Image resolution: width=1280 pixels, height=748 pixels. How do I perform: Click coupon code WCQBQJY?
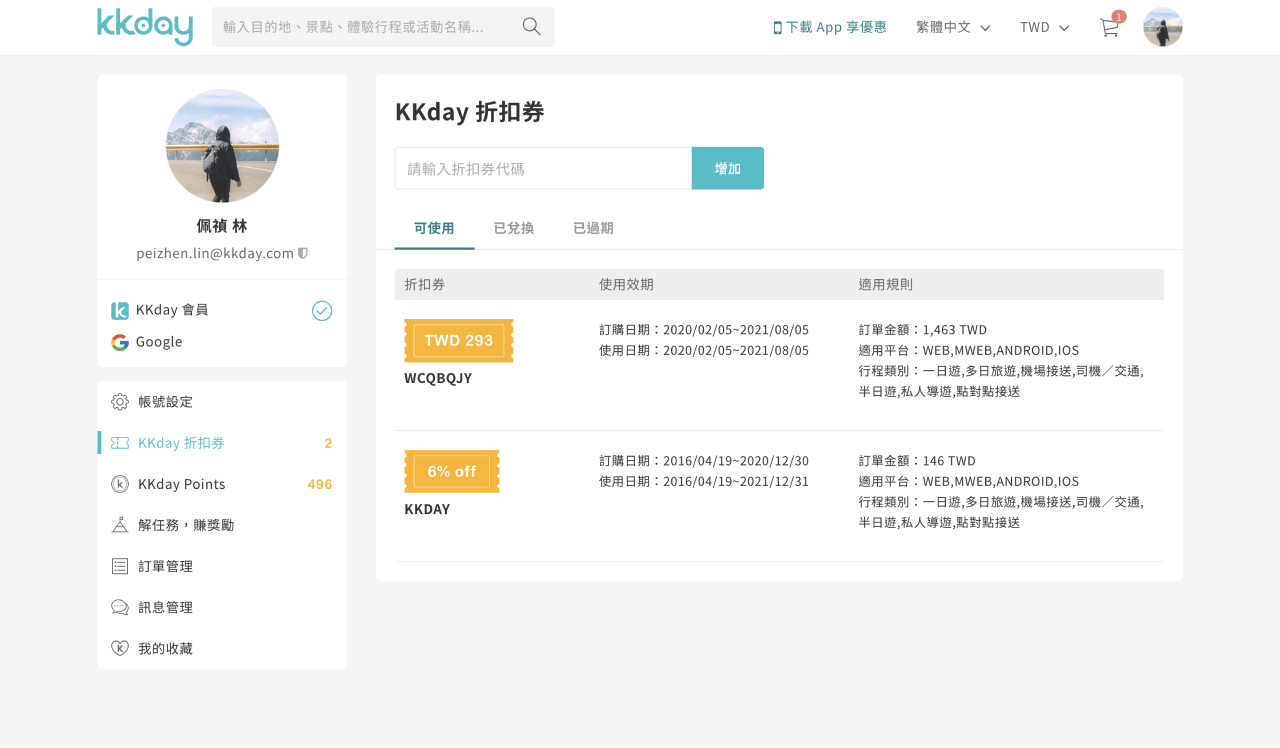[438, 378]
